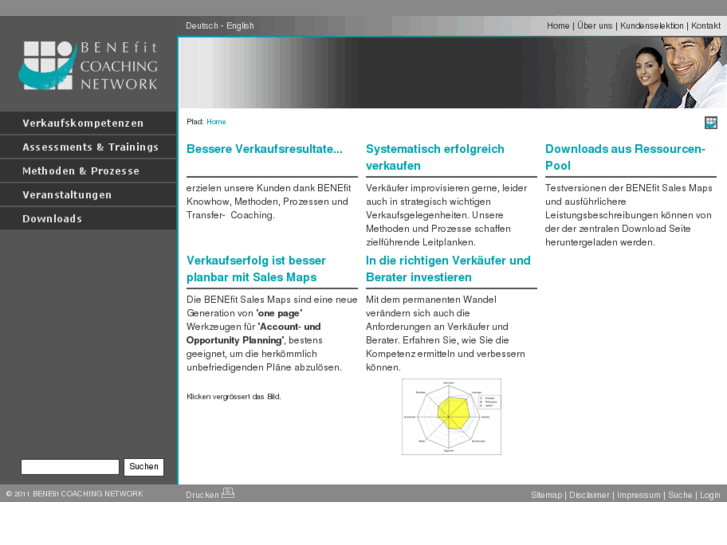The height and width of the screenshot is (545, 727).
Task: Select Downloads in the sidebar
Action: point(88,218)
